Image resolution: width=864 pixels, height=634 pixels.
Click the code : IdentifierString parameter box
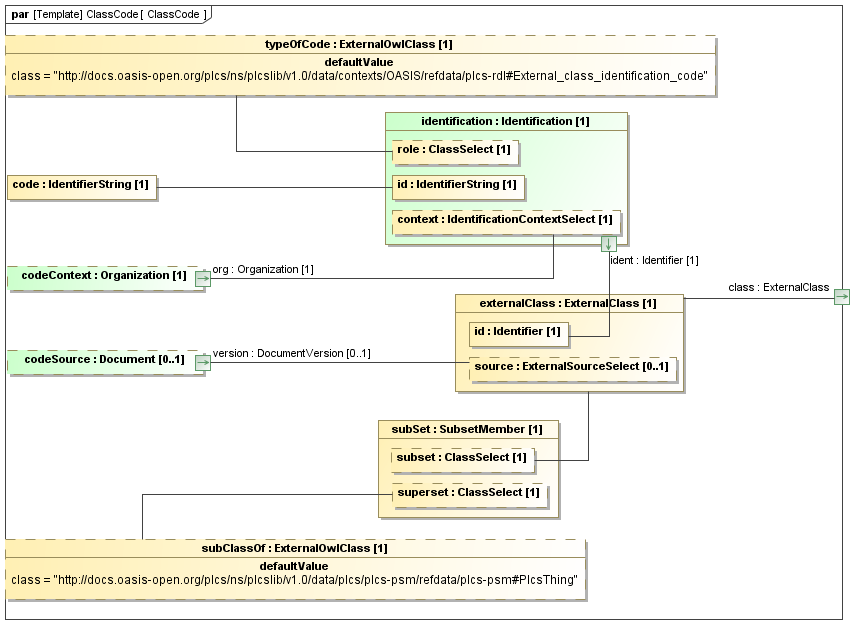coord(81,185)
